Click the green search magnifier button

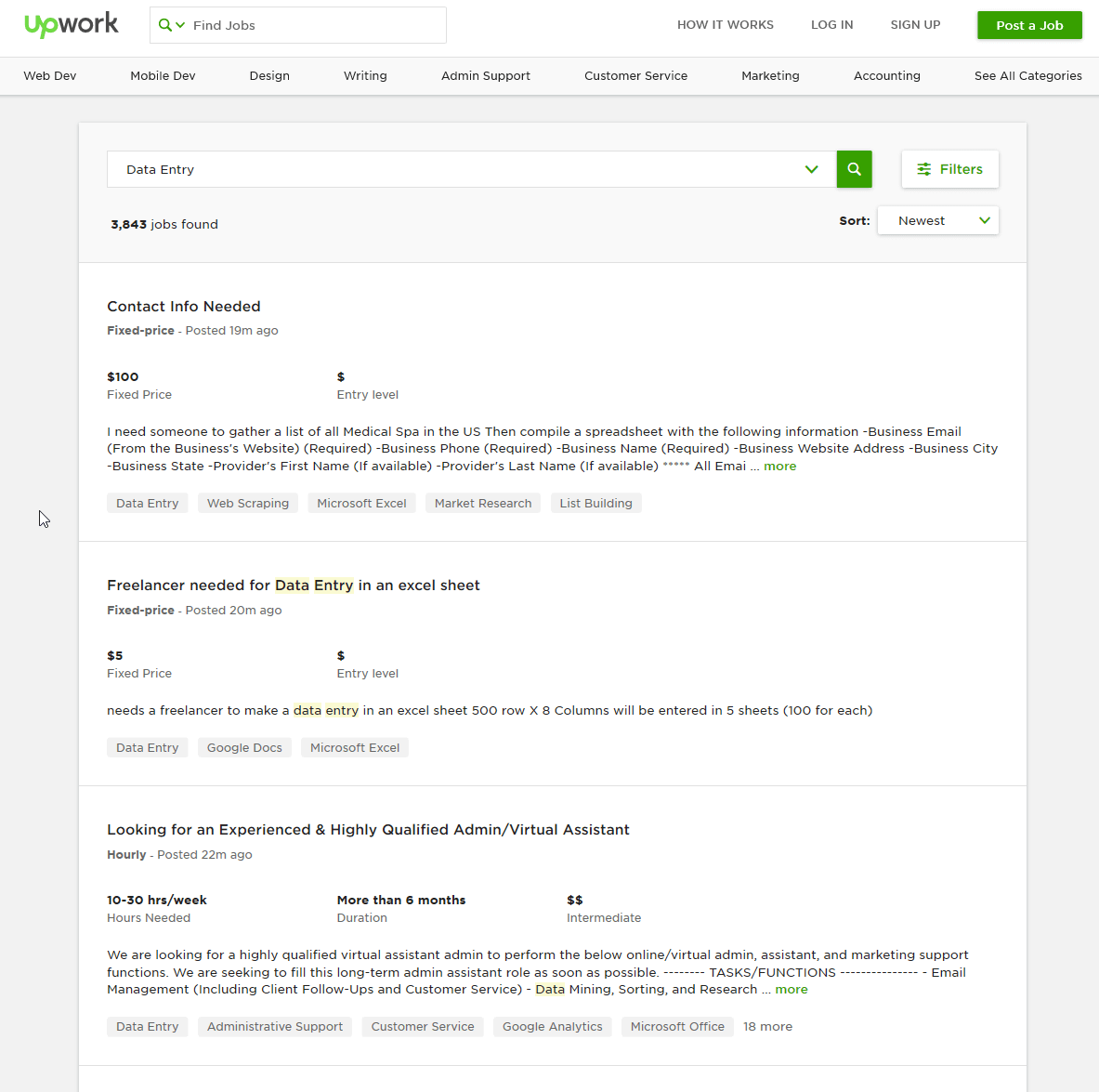pos(854,169)
